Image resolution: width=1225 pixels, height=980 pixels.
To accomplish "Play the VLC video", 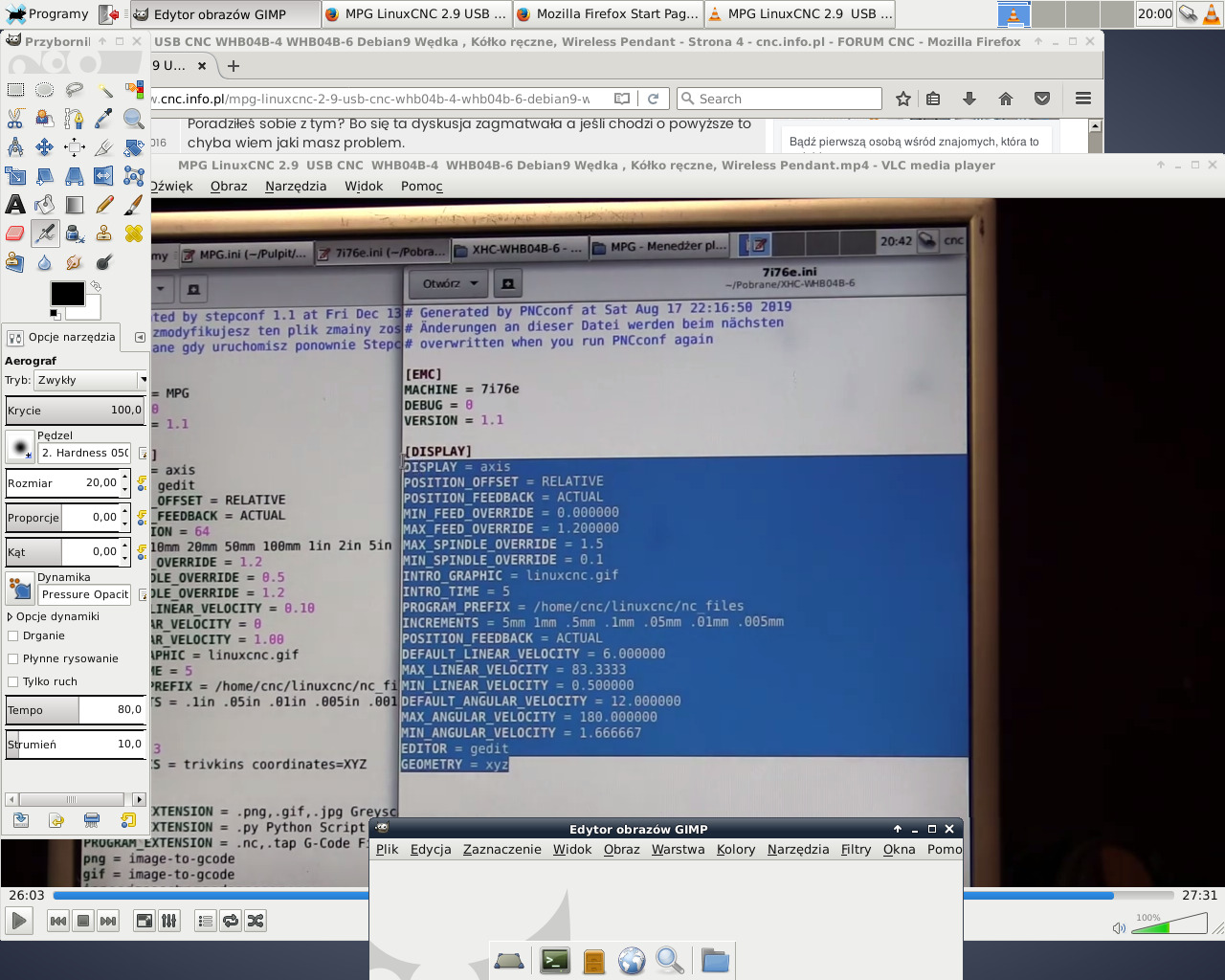I will tap(19, 921).
